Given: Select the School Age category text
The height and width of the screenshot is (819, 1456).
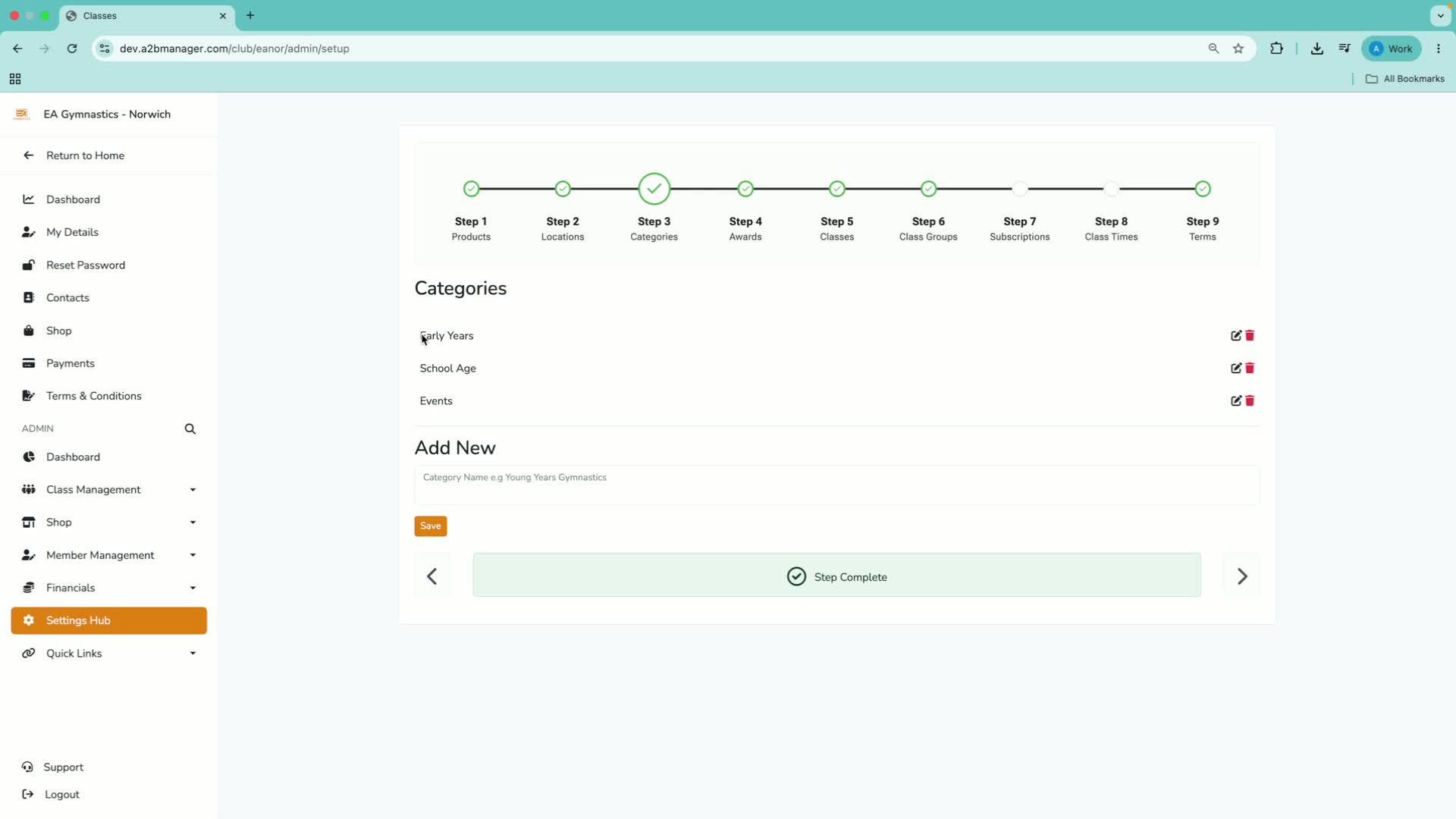Looking at the screenshot, I should click(448, 368).
